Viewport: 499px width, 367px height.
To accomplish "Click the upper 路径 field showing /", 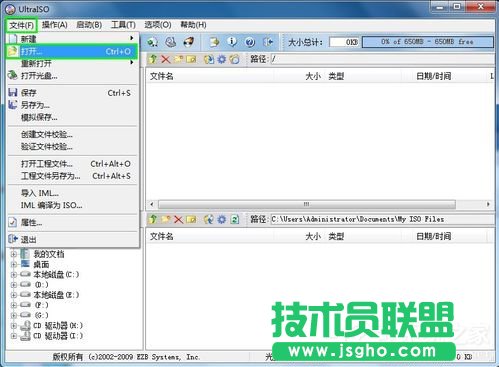I will tap(383, 59).
